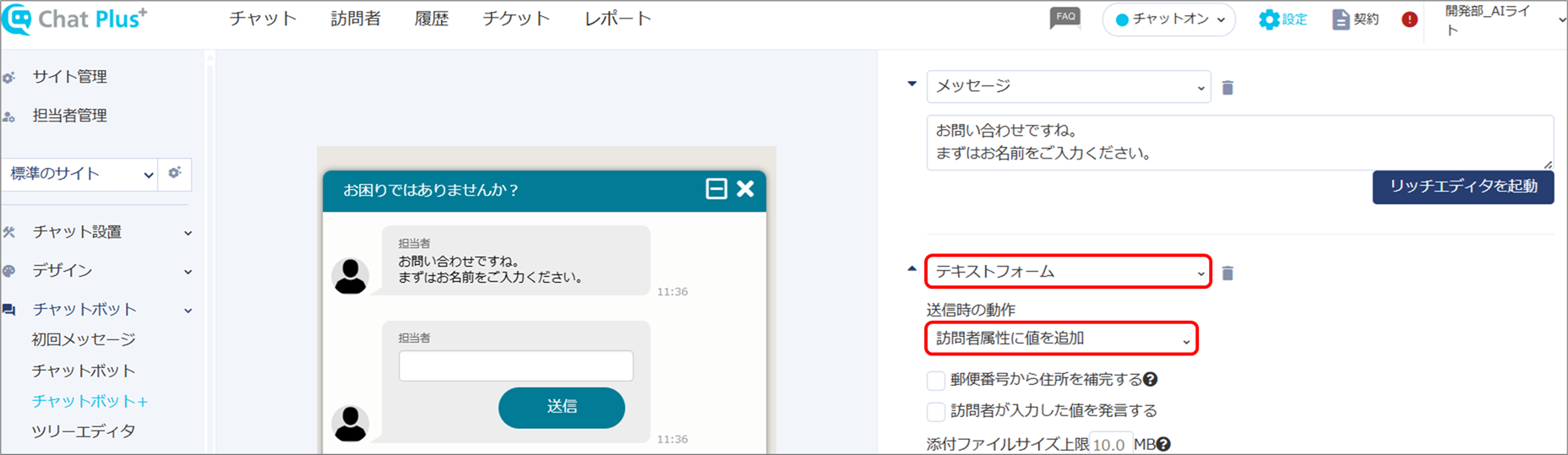Open チャットボット+ sidebar item
Screen dimensions: 1568x455
point(90,401)
